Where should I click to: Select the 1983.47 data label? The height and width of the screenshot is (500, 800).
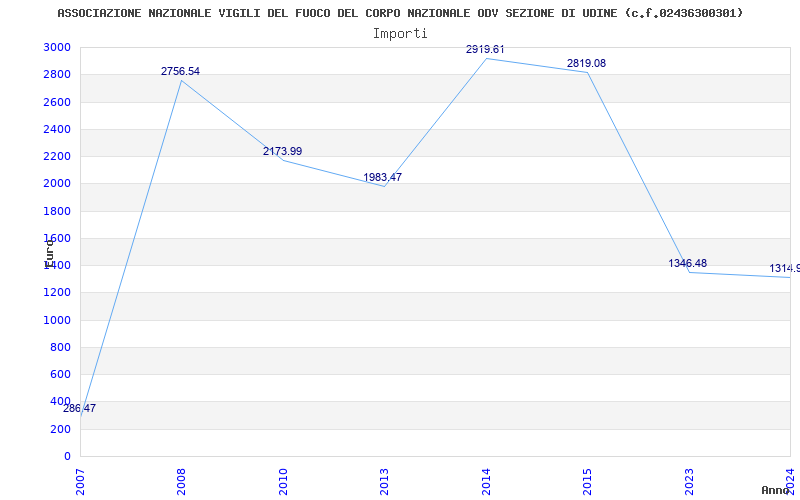[383, 178]
